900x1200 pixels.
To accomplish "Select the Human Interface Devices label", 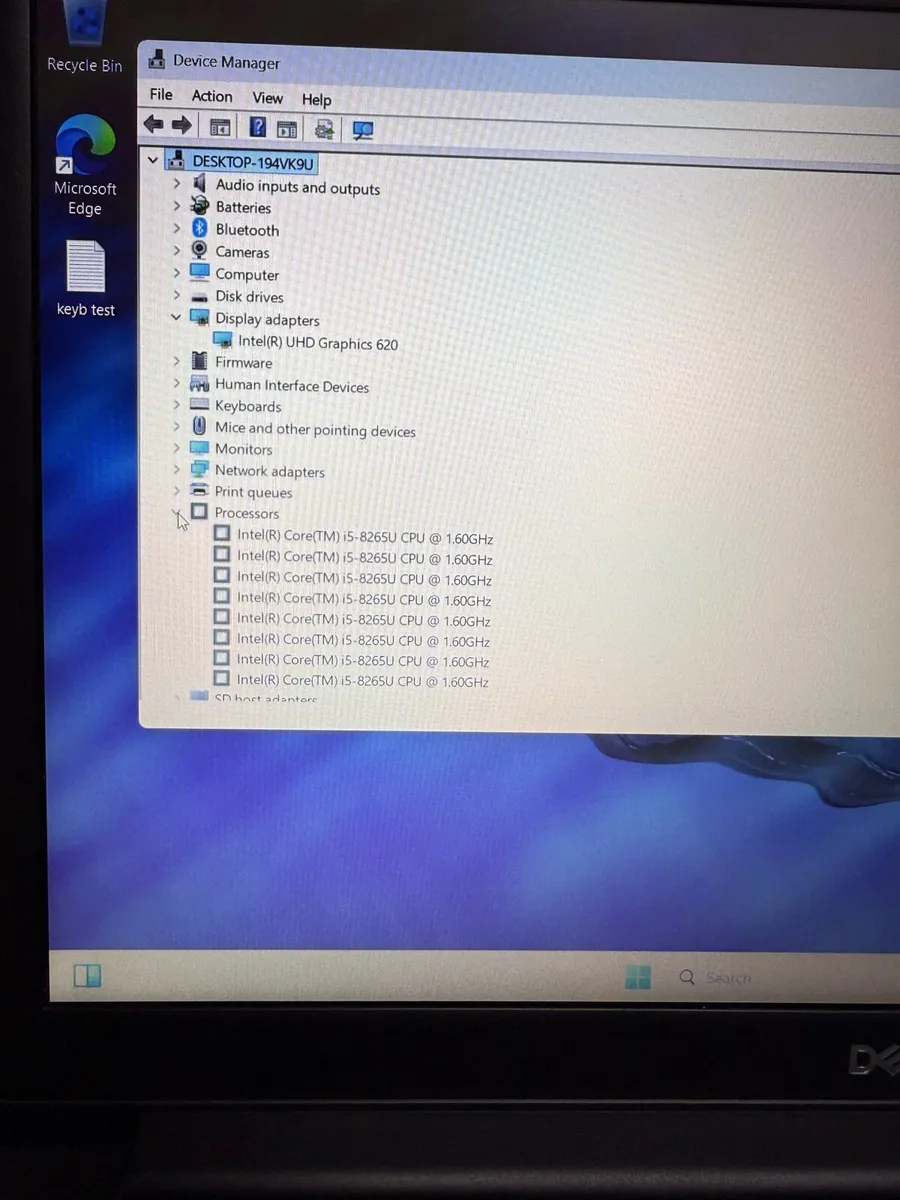I will click(291, 385).
